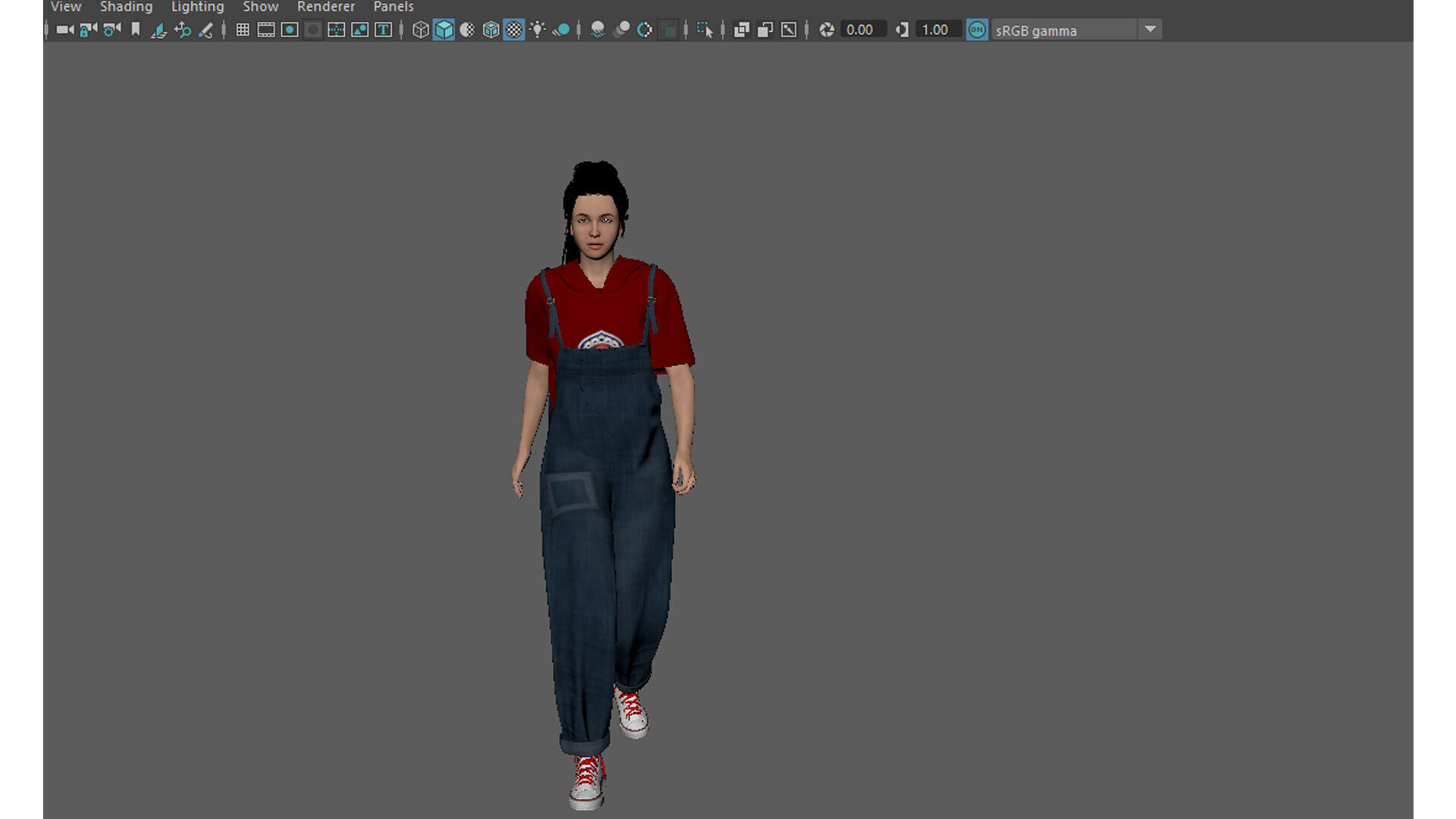
Task: Click the Select Camera icon
Action: click(x=65, y=30)
